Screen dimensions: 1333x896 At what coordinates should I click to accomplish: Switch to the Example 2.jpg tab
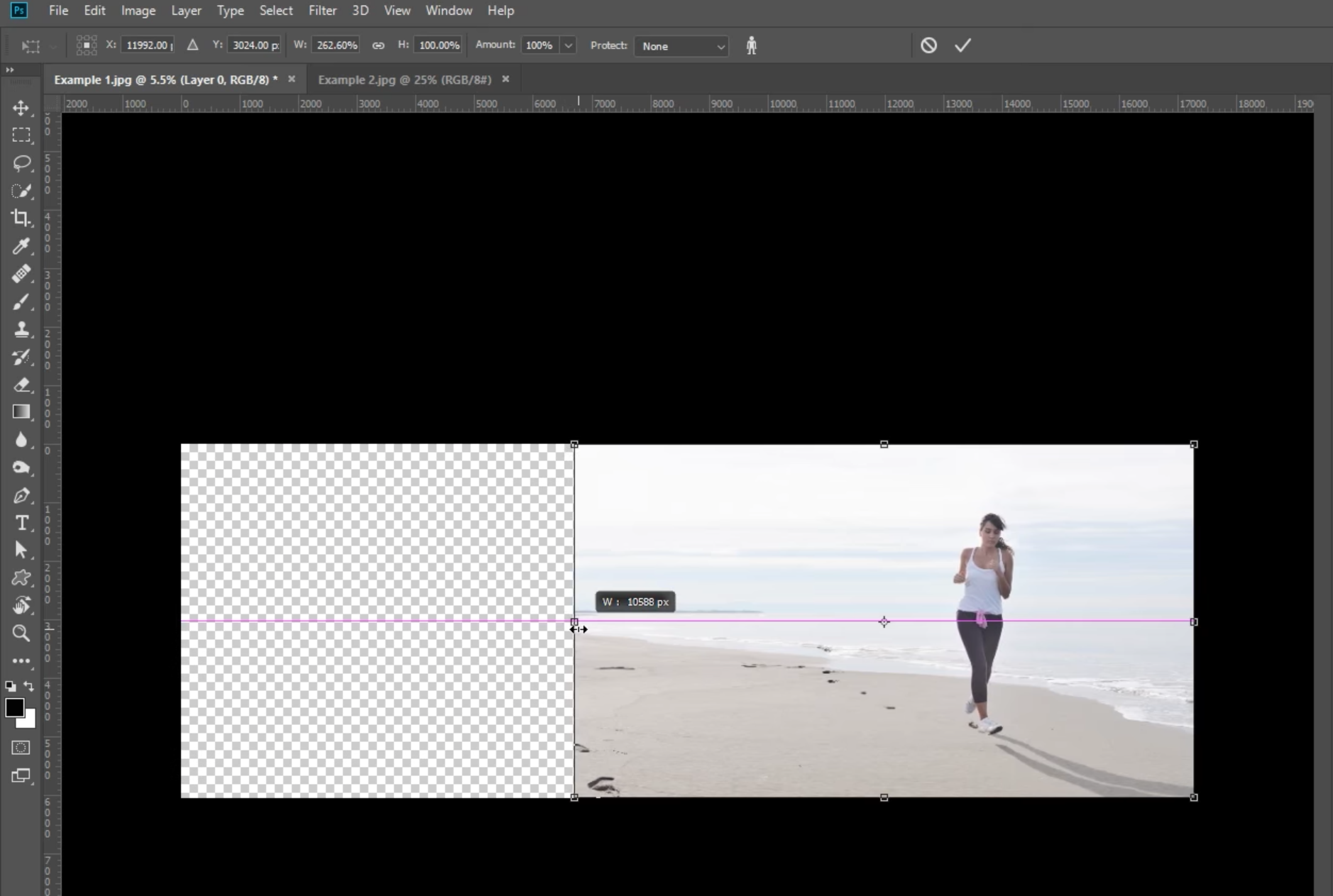[405, 79]
